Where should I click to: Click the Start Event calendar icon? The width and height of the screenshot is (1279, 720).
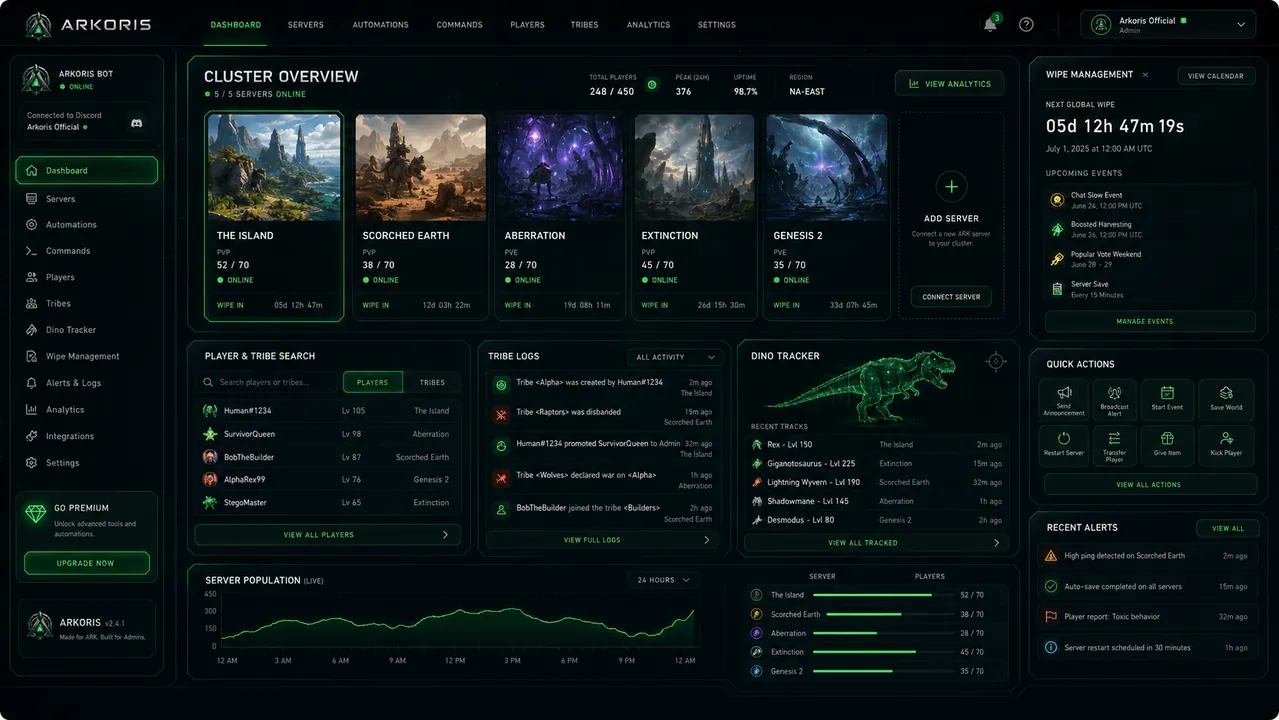click(1166, 393)
